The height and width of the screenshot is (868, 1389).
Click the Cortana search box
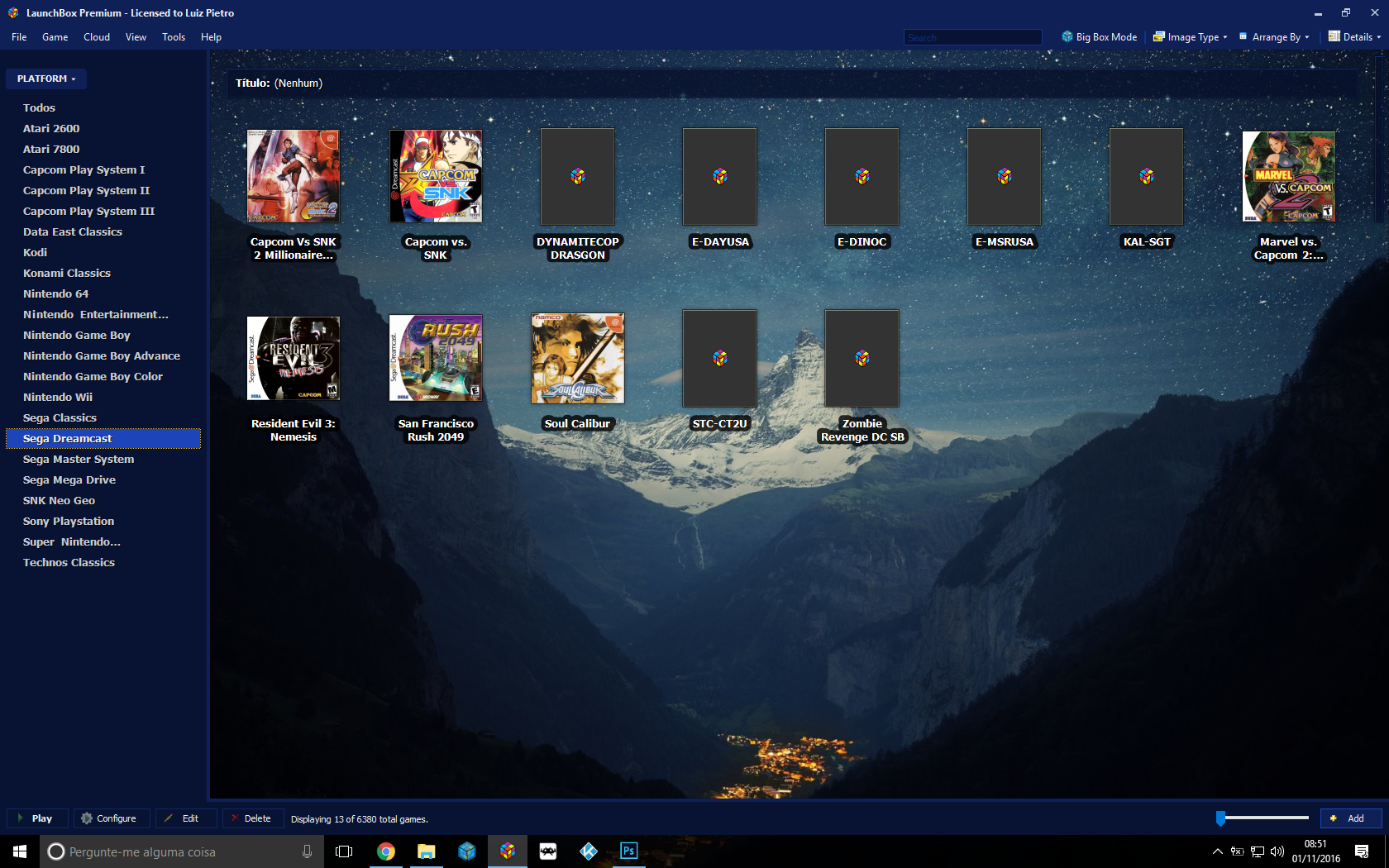point(182,851)
